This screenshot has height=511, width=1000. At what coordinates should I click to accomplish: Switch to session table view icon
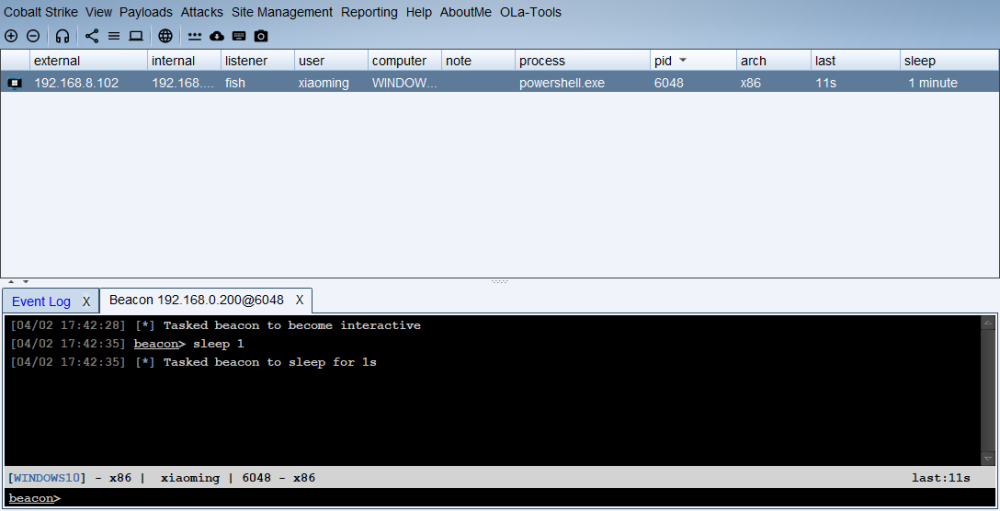pos(114,36)
